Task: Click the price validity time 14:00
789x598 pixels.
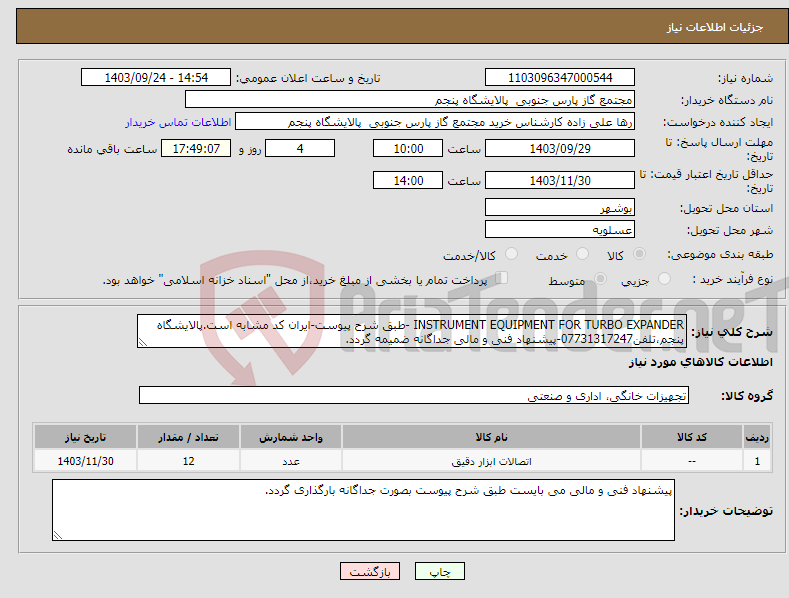Action: (x=408, y=180)
